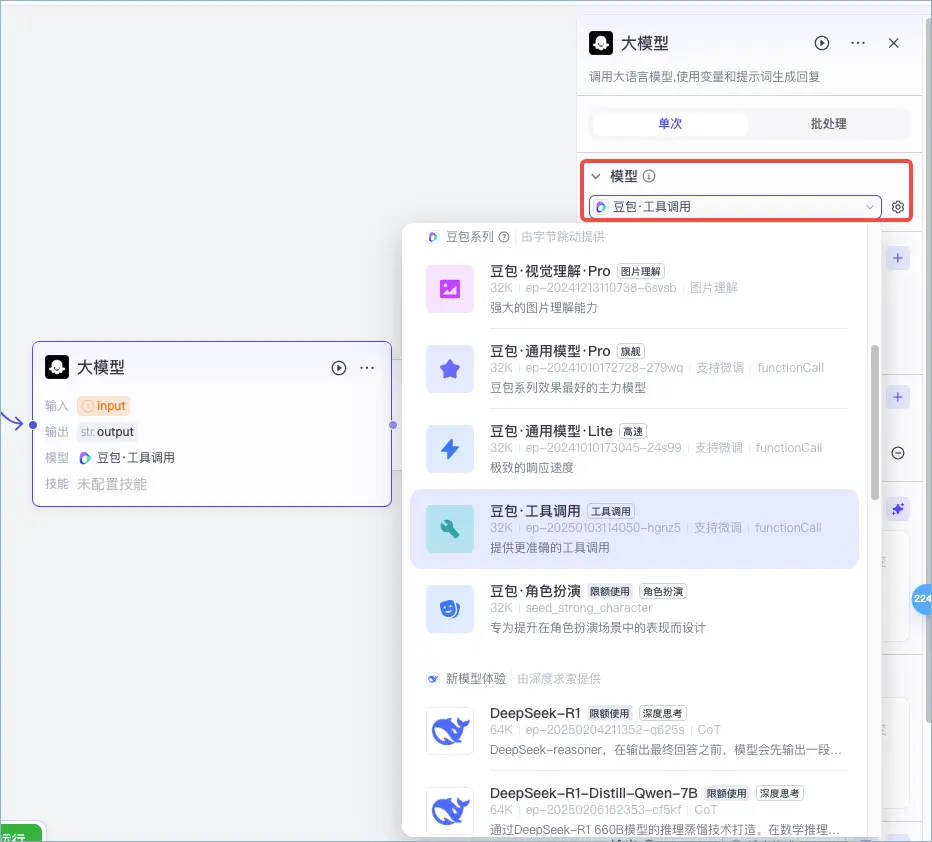The width and height of the screenshot is (932, 842).
Task: Click the 角色扮演 tag badge
Action: (663, 591)
